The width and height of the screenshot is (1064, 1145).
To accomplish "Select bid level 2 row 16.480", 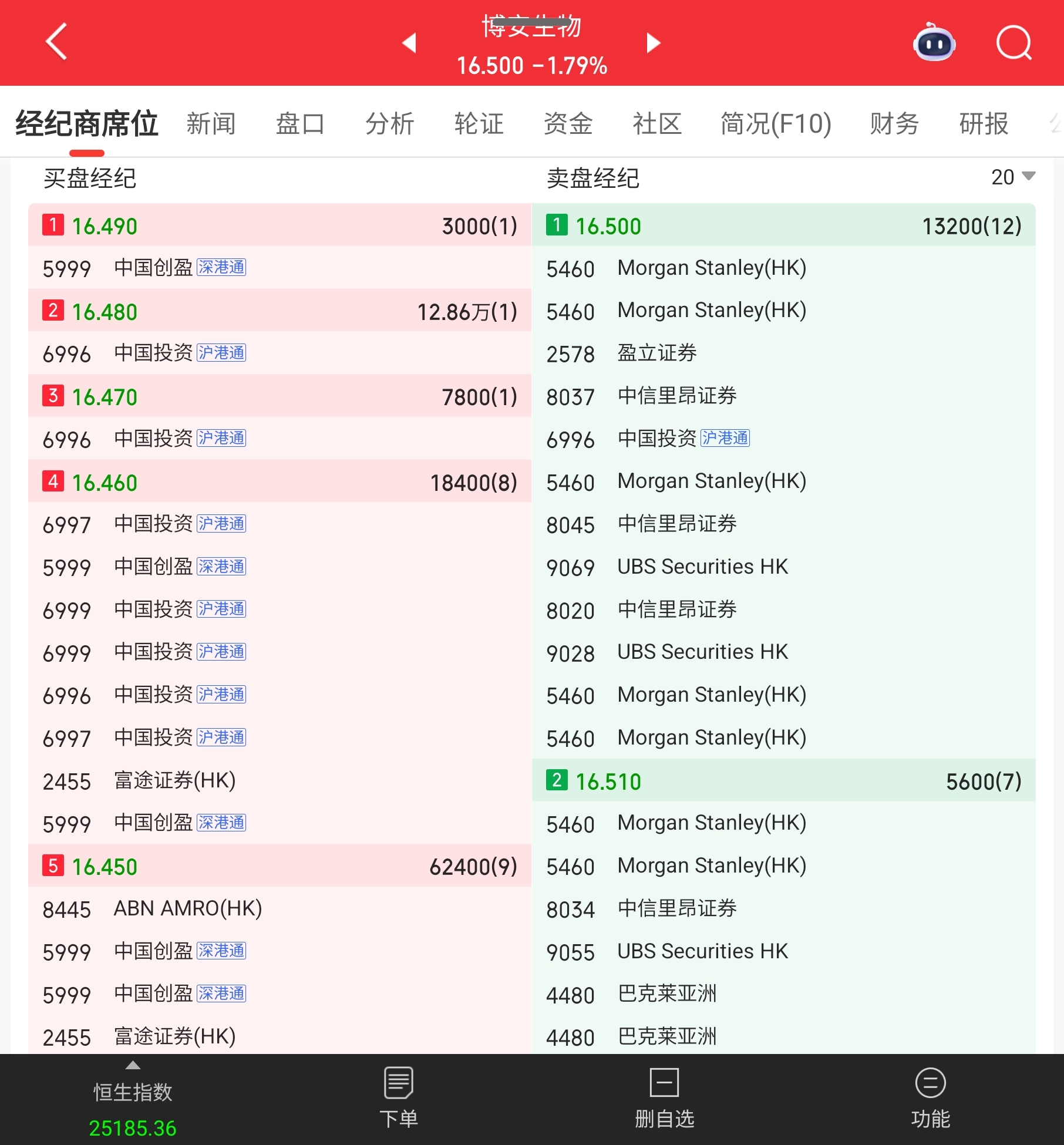I will click(x=280, y=311).
